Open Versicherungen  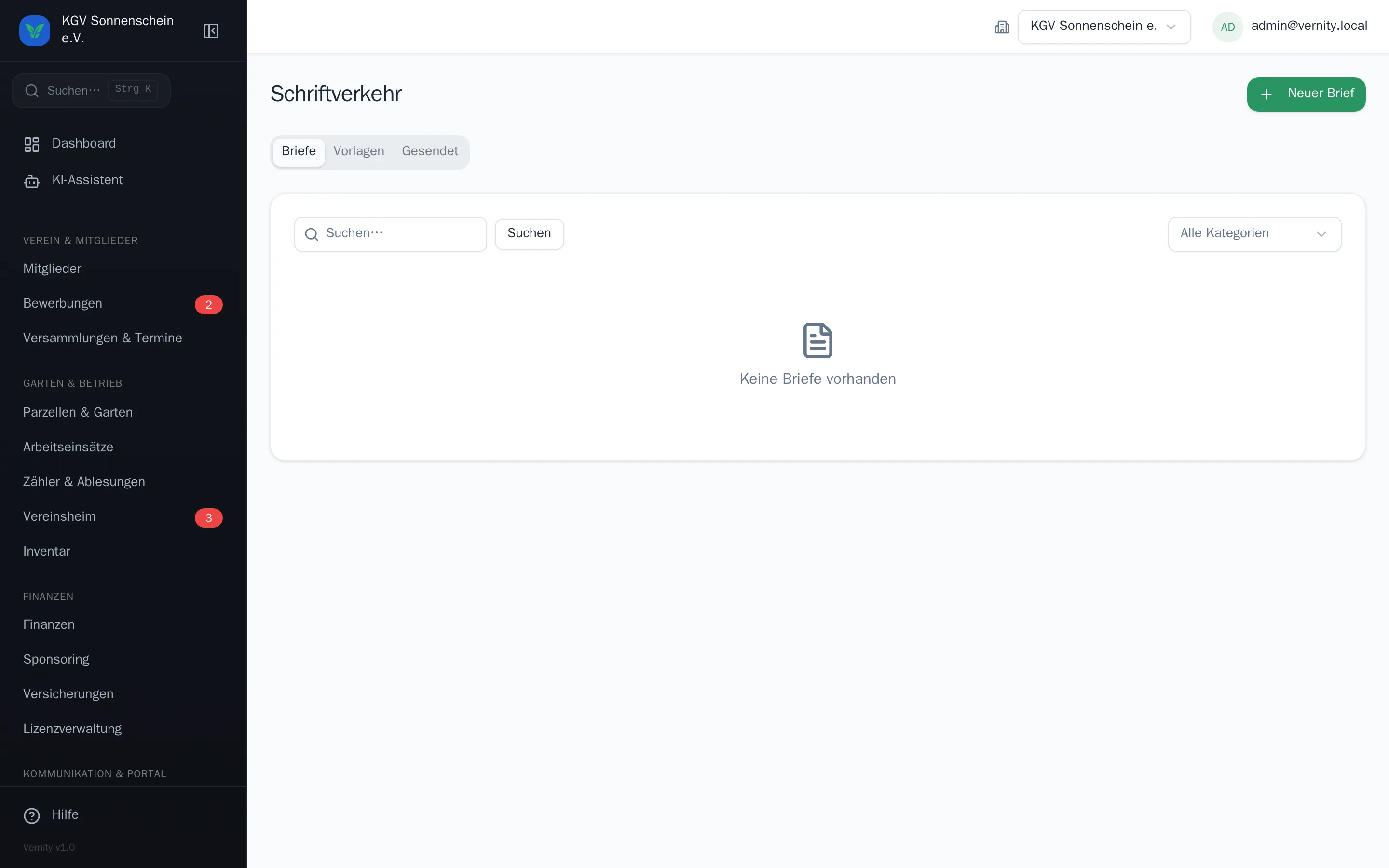click(x=123, y=694)
